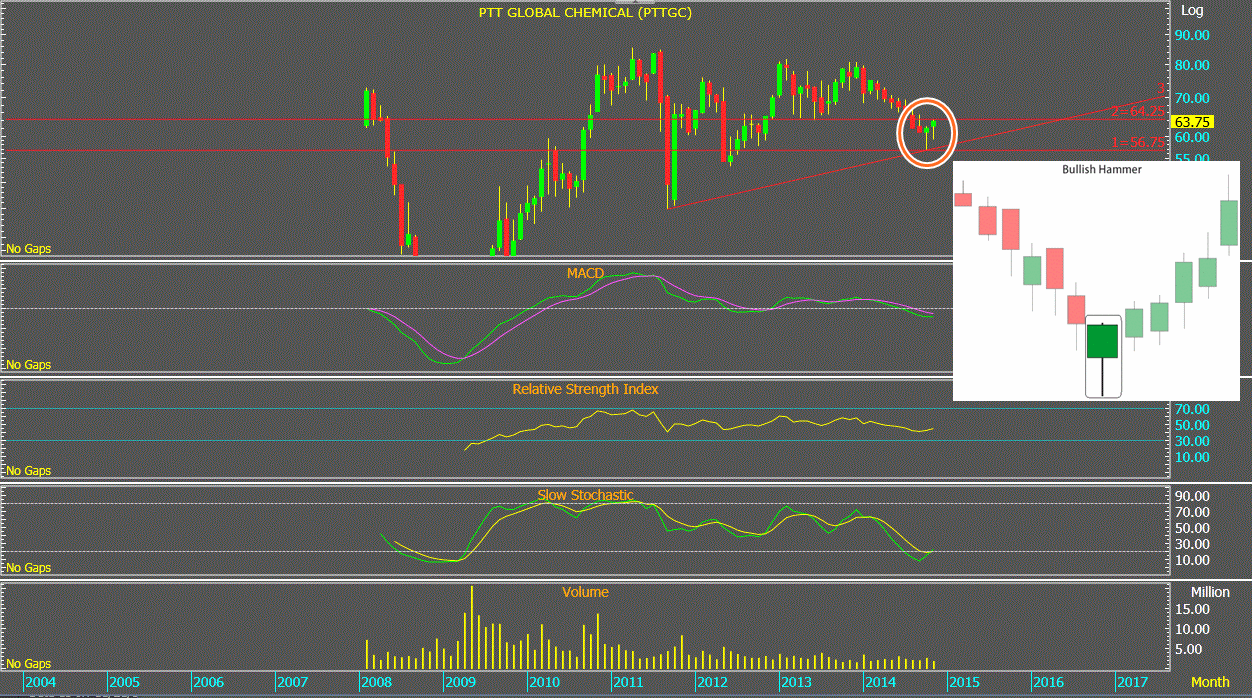The image size is (1252, 698).
Task: Click the 2=64.25 trend line label
Action: 1137,111
